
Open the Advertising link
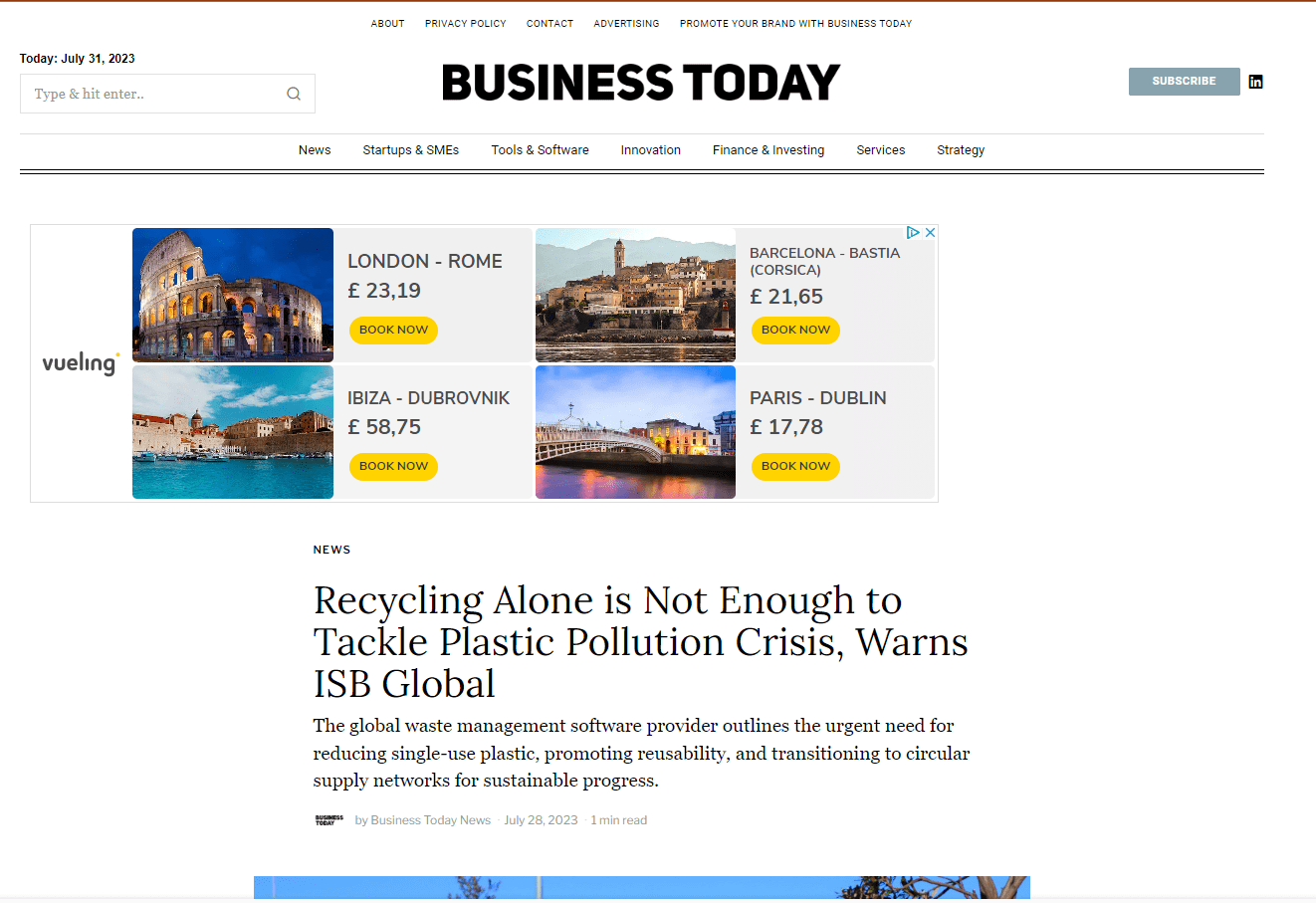(x=626, y=23)
